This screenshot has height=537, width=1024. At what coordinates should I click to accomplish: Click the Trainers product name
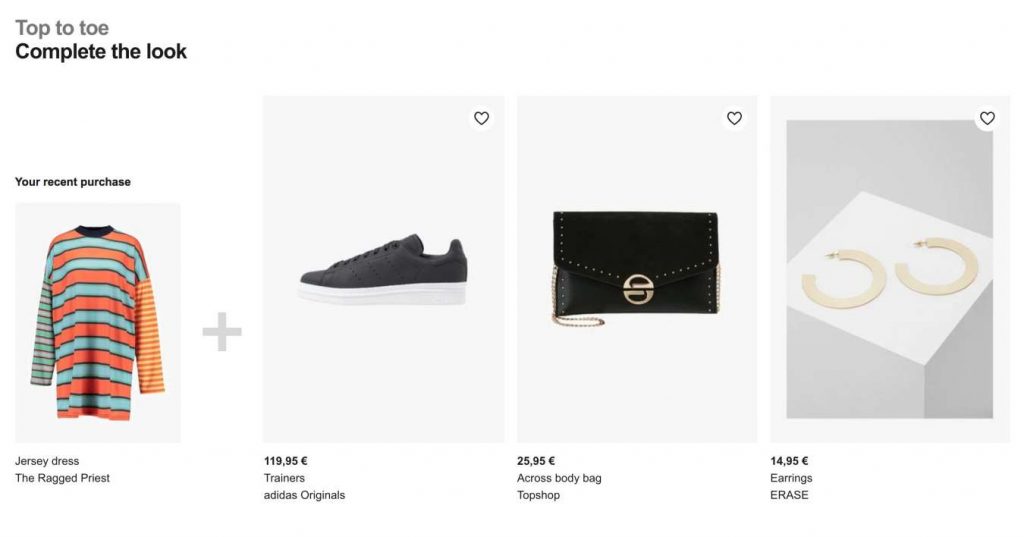point(284,478)
